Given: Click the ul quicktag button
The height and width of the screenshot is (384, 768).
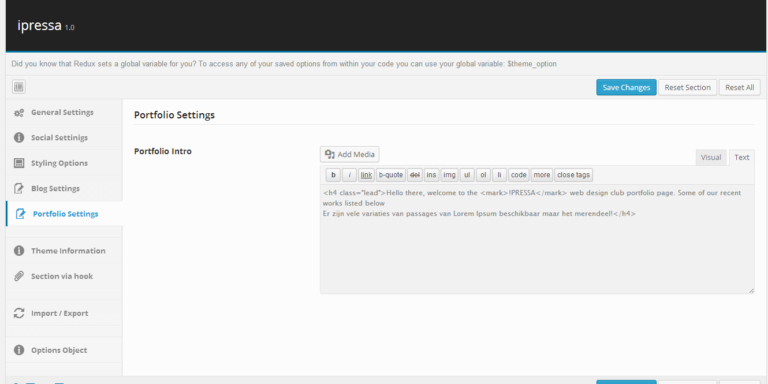Looking at the screenshot, I should [467, 175].
